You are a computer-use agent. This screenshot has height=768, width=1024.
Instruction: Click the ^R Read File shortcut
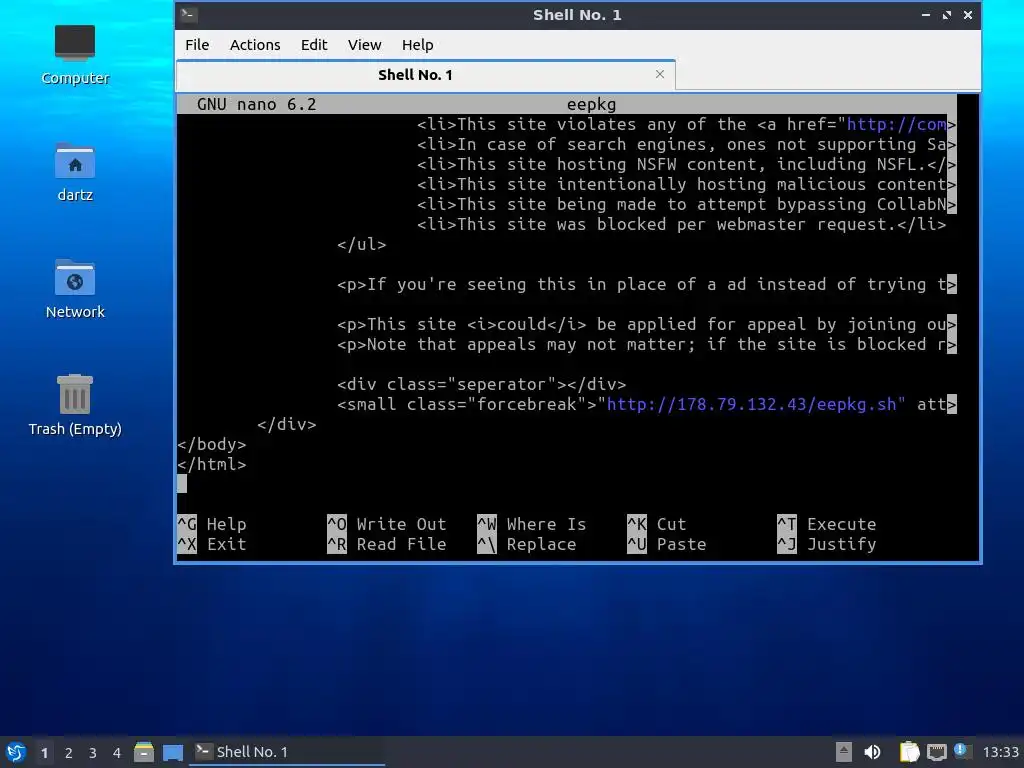click(x=387, y=544)
